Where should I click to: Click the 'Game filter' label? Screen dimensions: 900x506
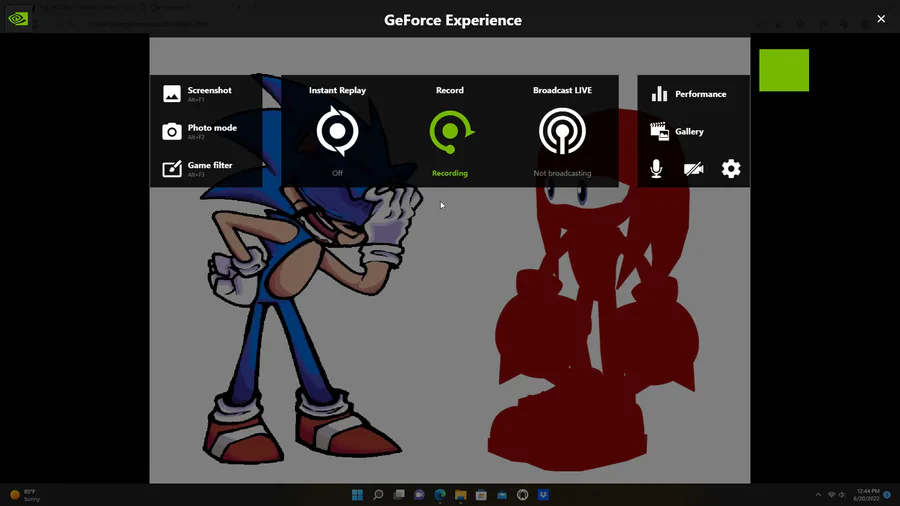(210, 165)
